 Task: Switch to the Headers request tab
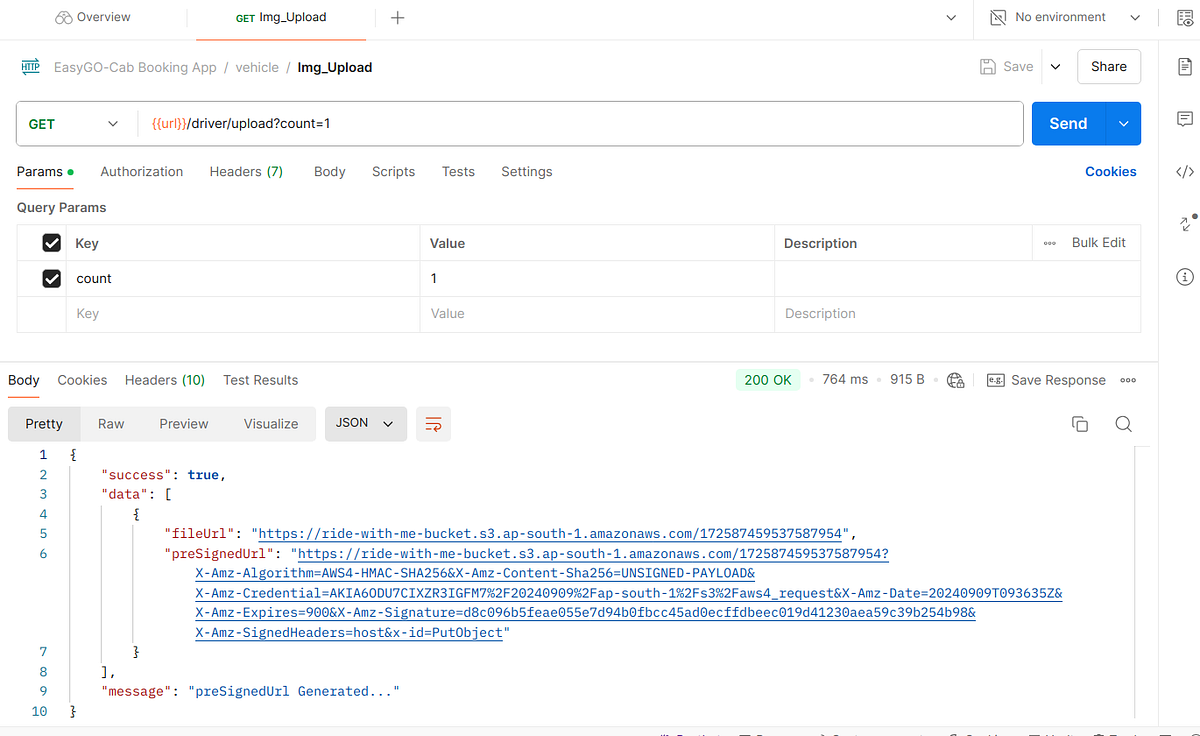(x=246, y=171)
